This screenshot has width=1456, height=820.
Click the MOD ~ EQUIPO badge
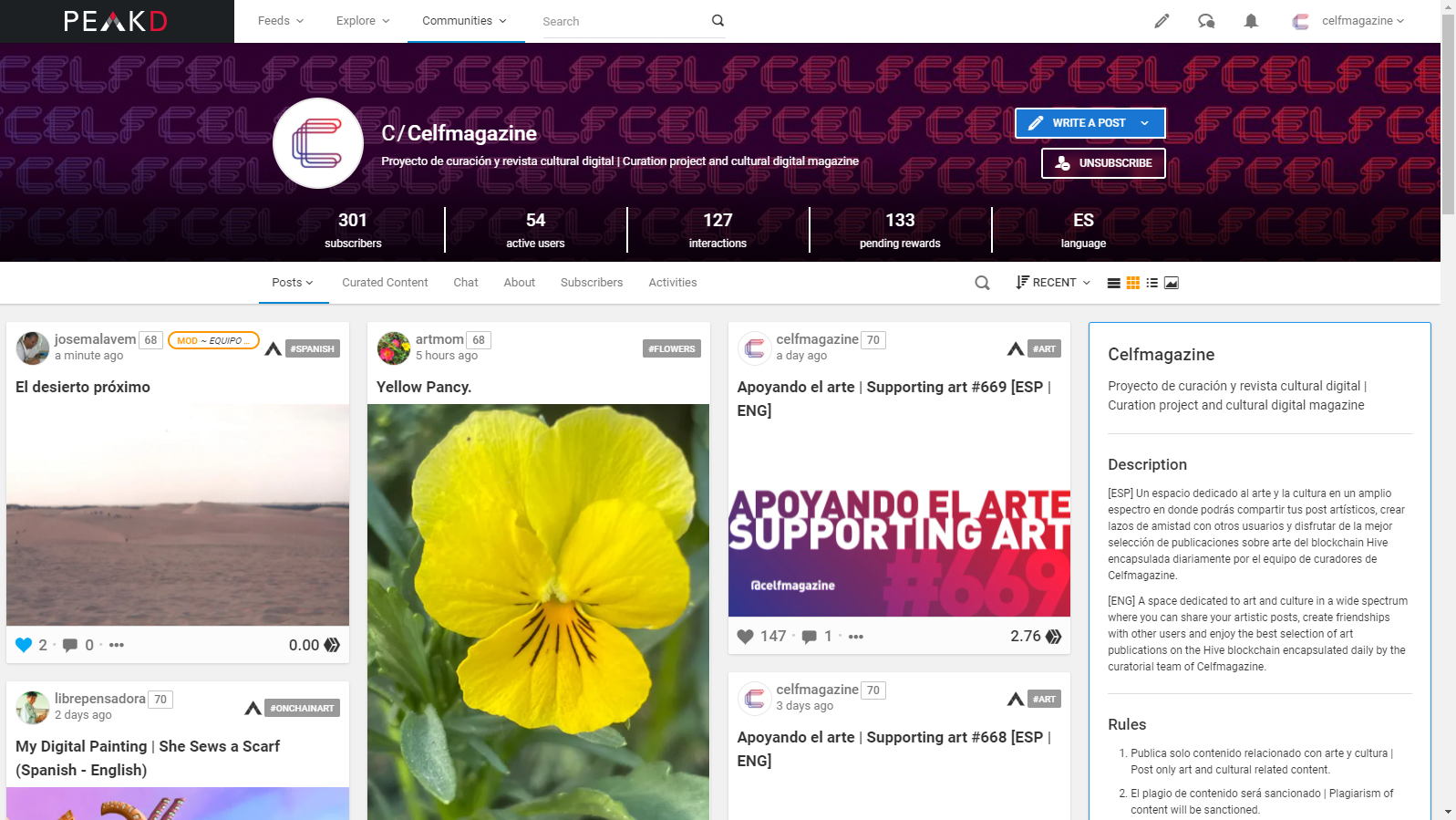point(213,340)
